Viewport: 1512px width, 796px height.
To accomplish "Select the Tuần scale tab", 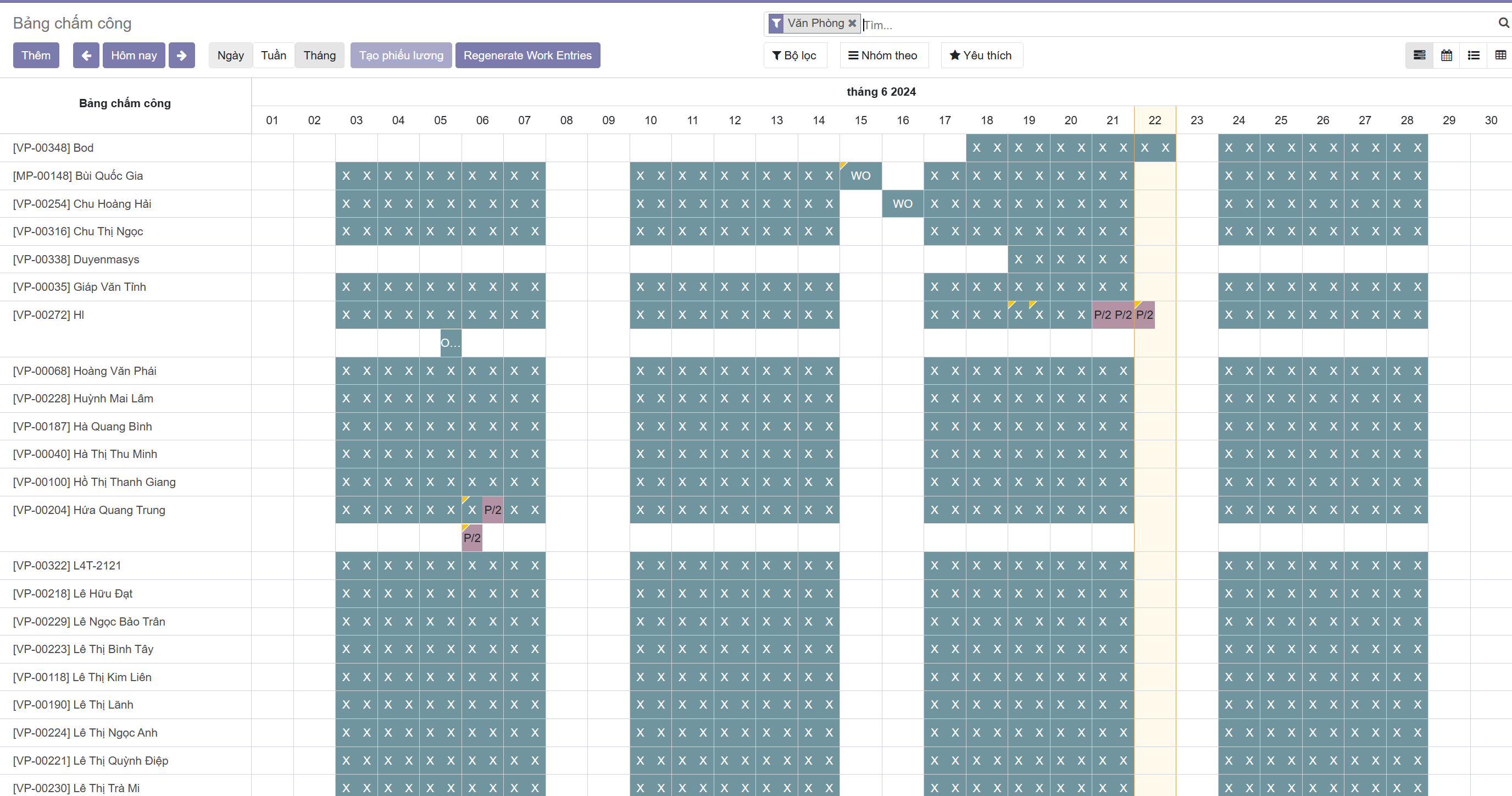I will point(274,55).
